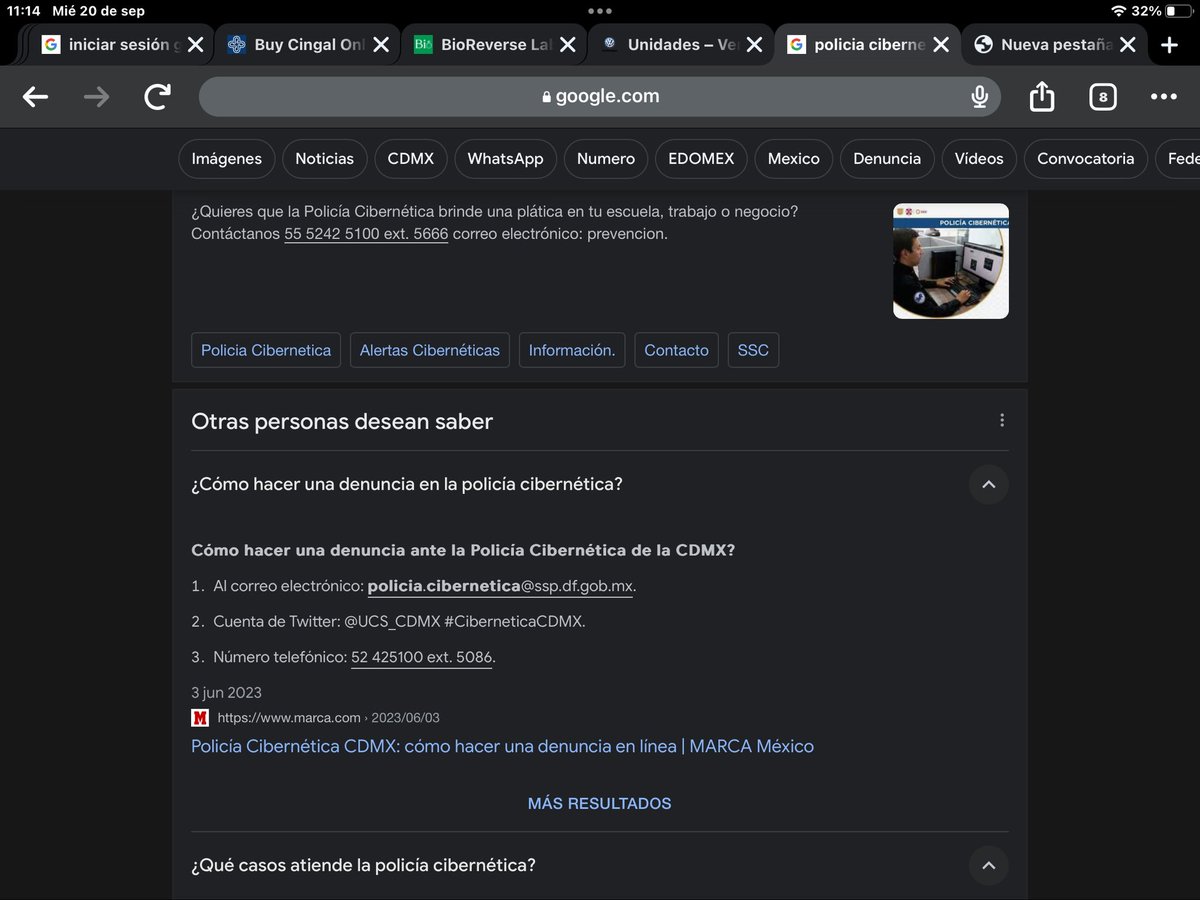Open the 'Alertas Cibernéticas' sitelink
1200x900 pixels.
click(430, 350)
